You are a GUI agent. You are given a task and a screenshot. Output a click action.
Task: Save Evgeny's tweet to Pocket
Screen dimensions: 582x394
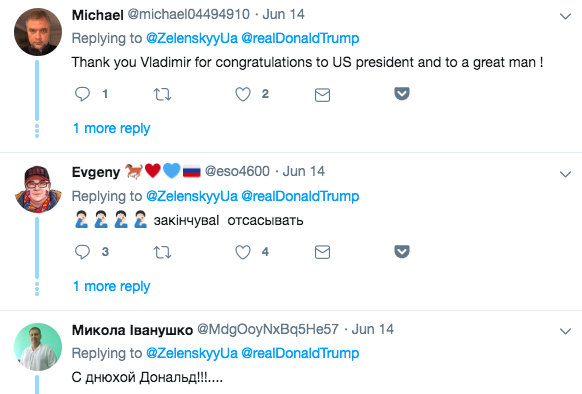[402, 251]
